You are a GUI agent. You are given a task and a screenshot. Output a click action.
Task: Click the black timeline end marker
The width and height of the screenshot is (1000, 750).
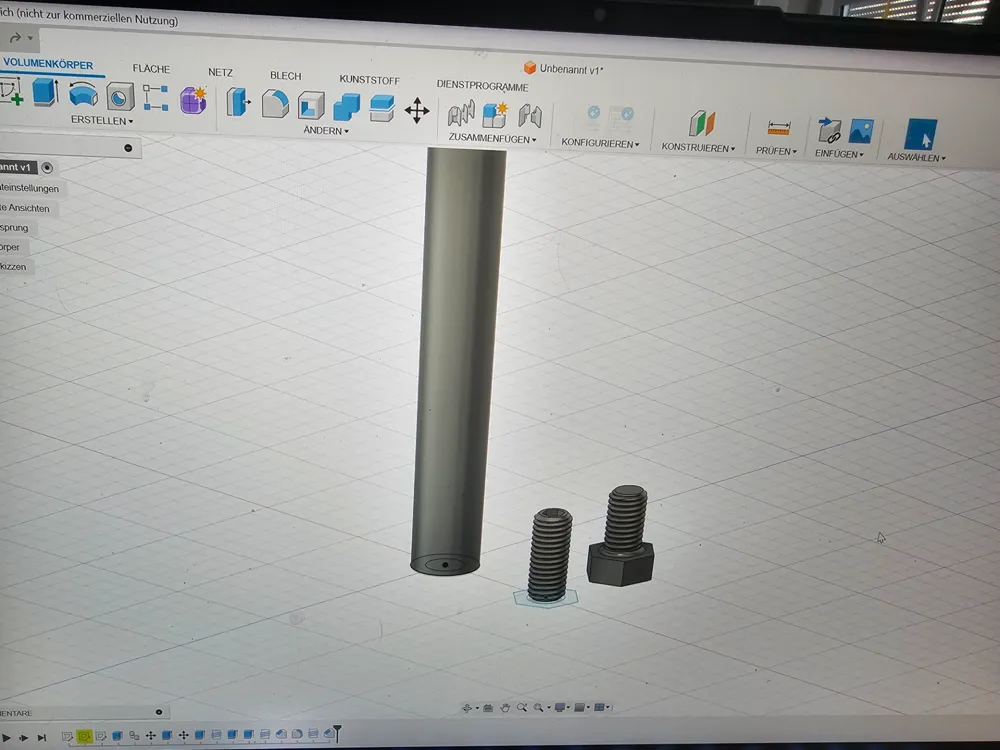(337, 732)
